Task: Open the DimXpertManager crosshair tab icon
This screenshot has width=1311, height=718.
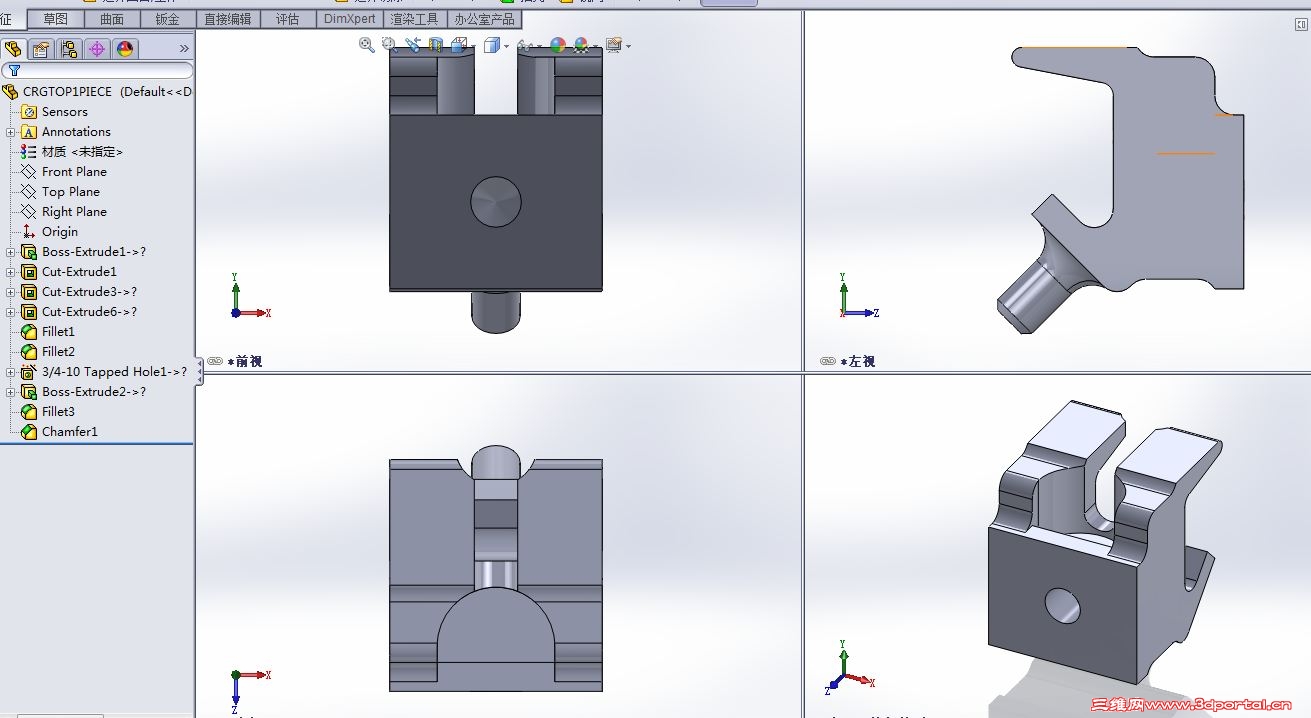Action: point(97,48)
